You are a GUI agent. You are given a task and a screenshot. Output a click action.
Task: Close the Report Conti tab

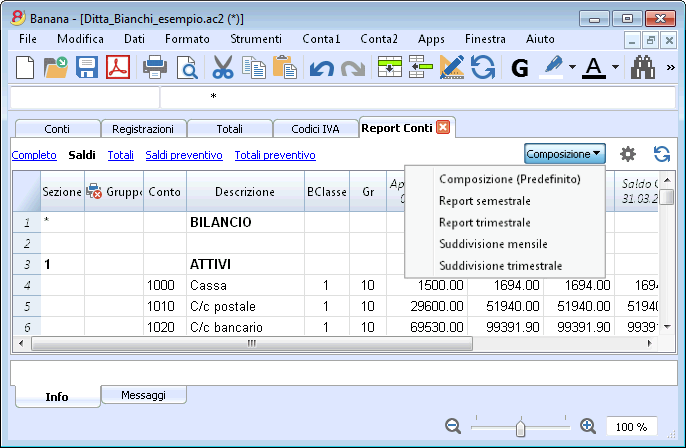pos(443,127)
